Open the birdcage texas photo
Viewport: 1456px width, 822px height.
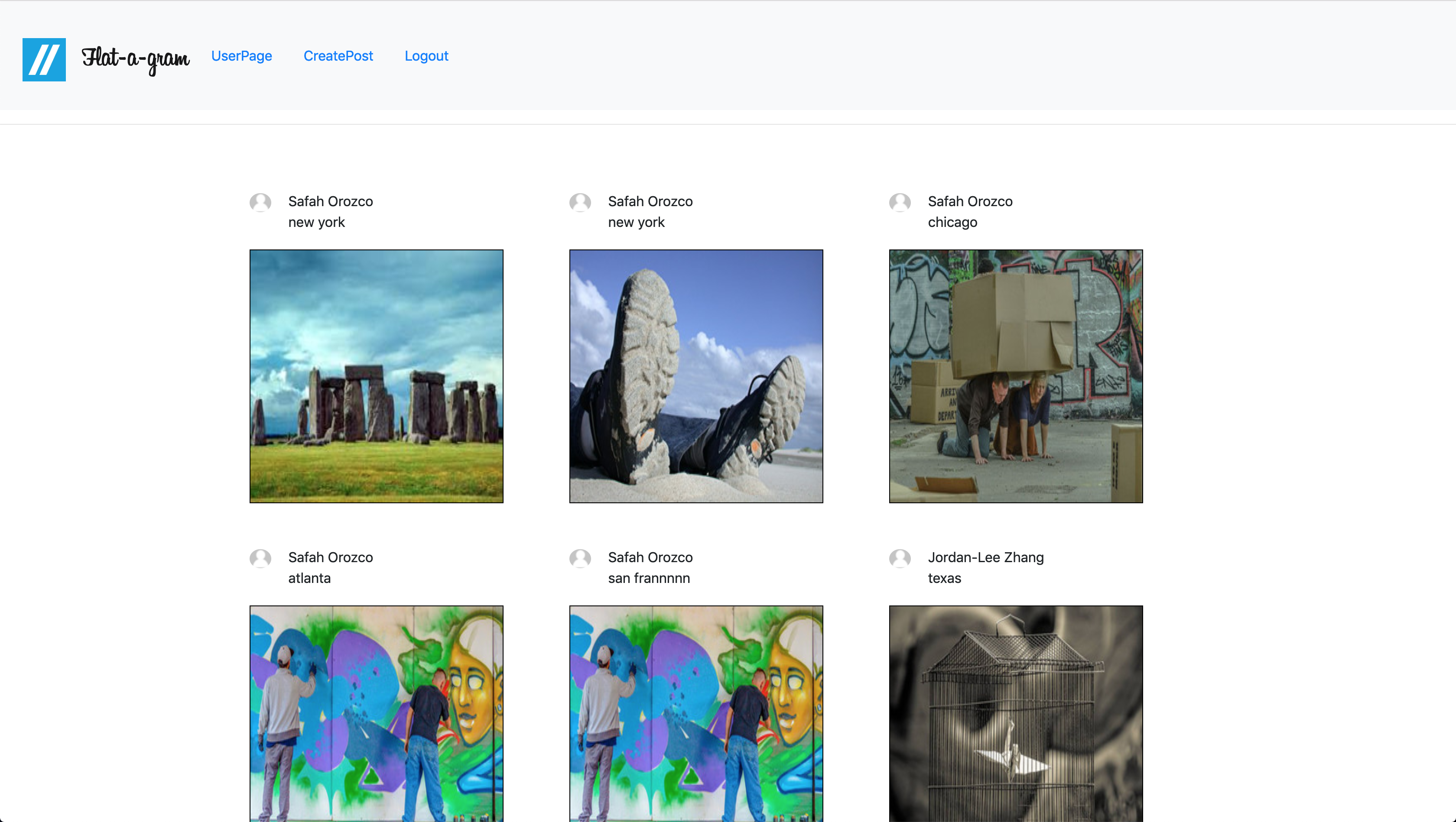[x=1016, y=713]
